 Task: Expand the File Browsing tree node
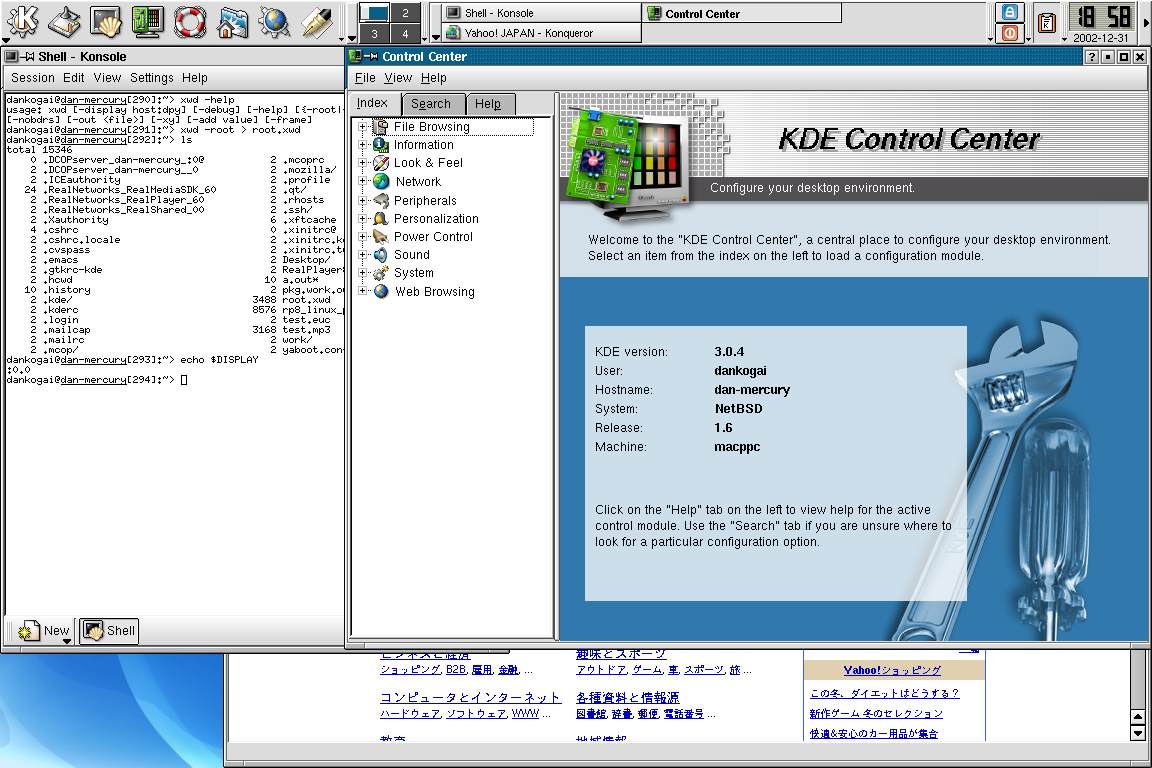[x=362, y=126]
